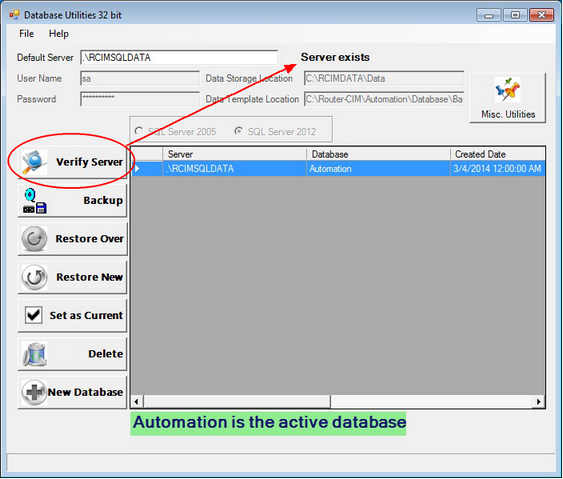Click the row selector arrow for Automation
The width and height of the screenshot is (563, 479).
click(x=137, y=168)
